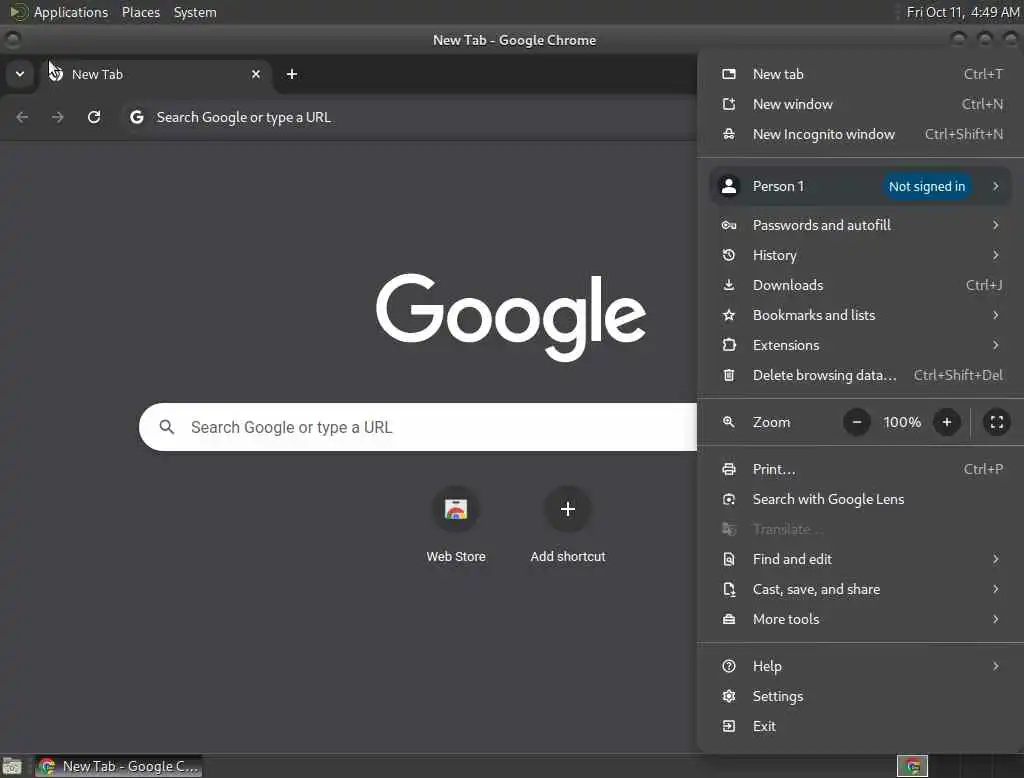Expand Cast, save, and share submenu arrow

pyautogui.click(x=996, y=589)
